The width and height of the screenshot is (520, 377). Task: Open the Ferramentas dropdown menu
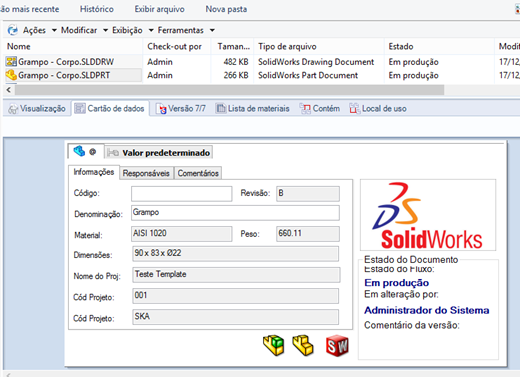(x=186, y=30)
